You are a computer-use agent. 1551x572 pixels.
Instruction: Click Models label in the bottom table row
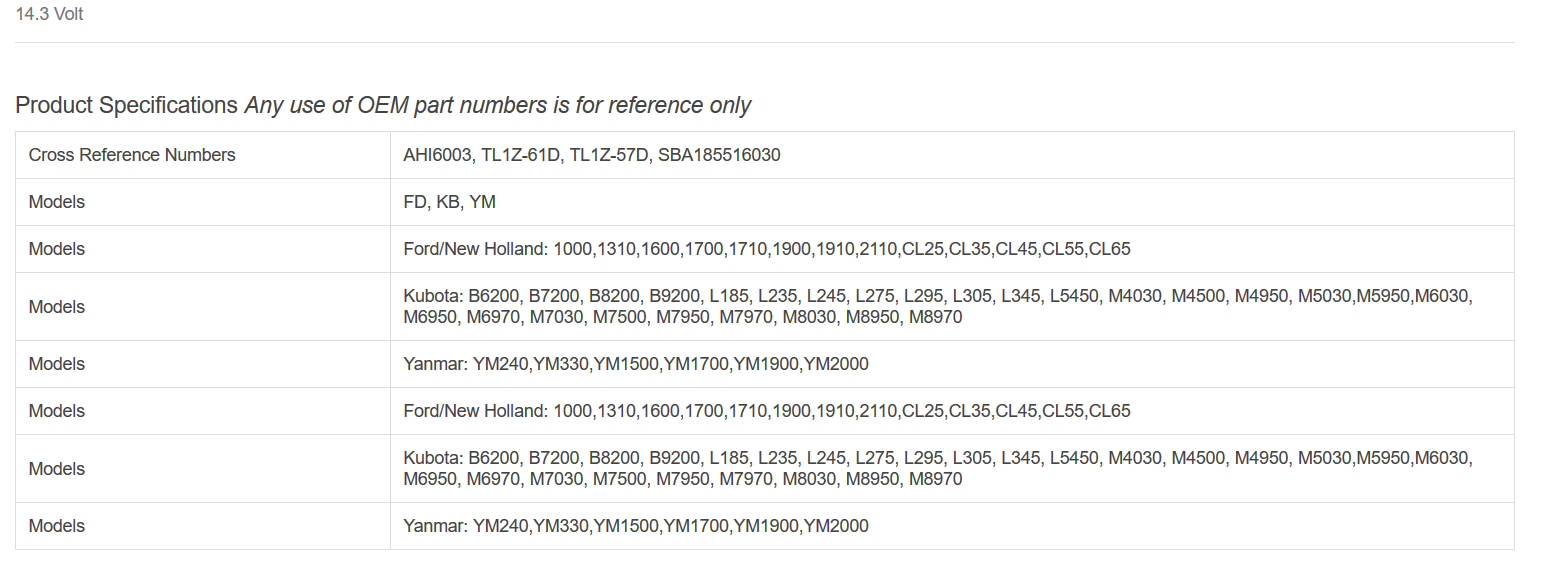click(x=57, y=526)
